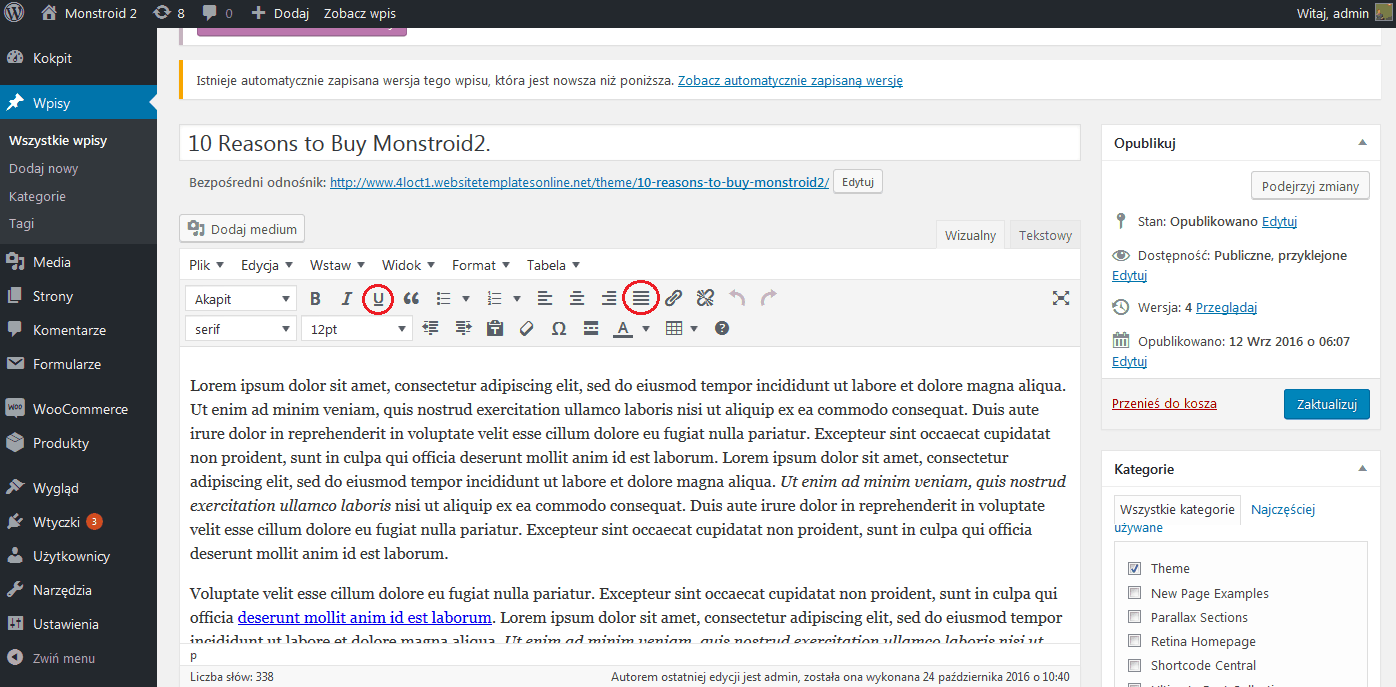1396x687 pixels.
Task: Align text left
Action: [x=545, y=298]
